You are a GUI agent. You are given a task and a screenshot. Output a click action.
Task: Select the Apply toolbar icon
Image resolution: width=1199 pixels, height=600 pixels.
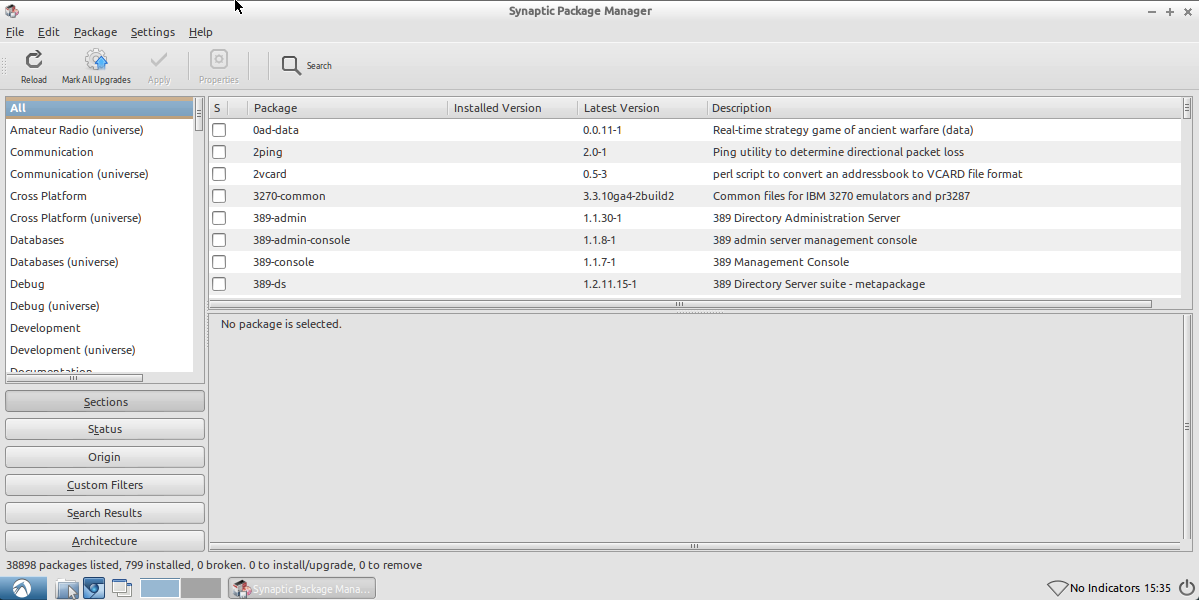(x=158, y=65)
